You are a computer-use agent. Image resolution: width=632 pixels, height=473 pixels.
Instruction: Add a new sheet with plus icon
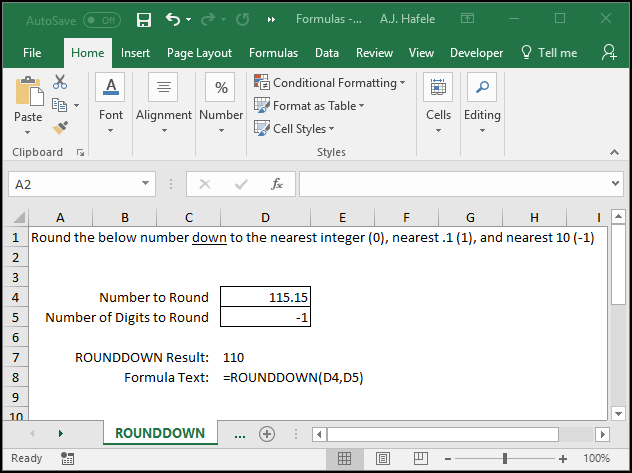[x=267, y=434]
